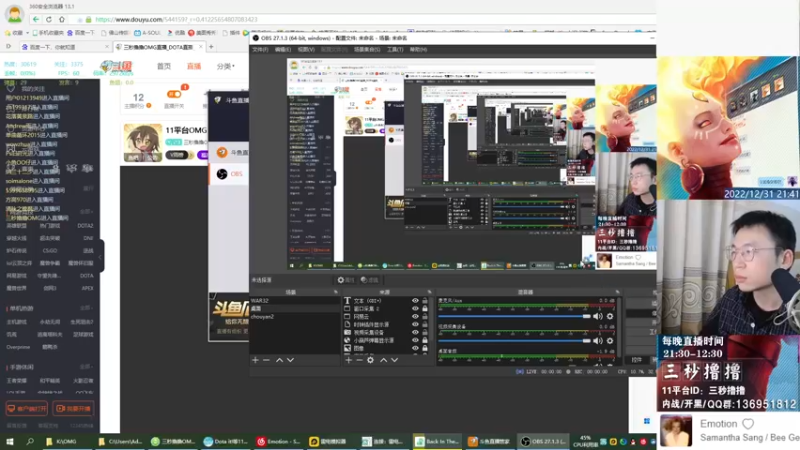Toggle lock on 文本 (GDI+) source

pos(424,301)
